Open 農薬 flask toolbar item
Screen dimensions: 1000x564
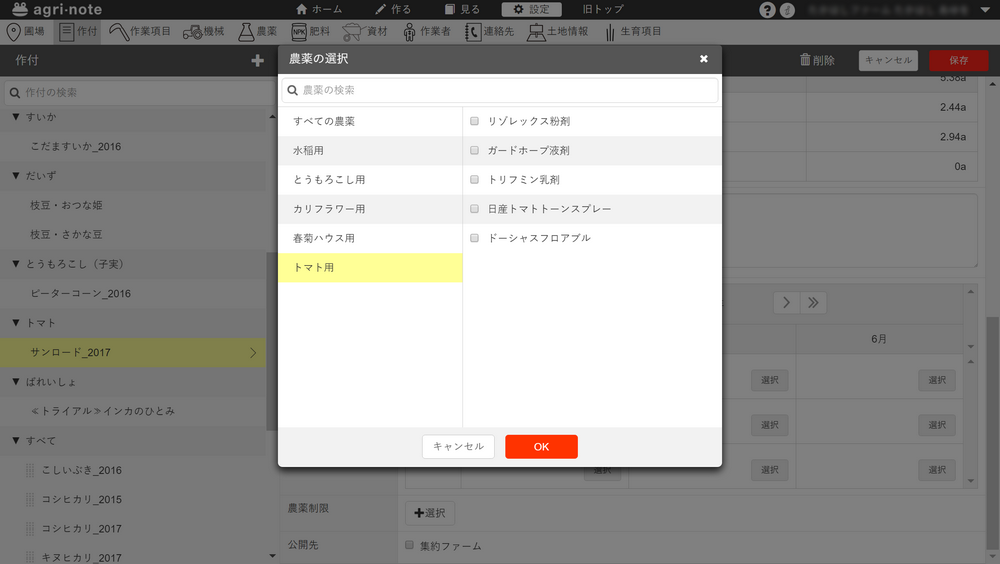click(258, 31)
